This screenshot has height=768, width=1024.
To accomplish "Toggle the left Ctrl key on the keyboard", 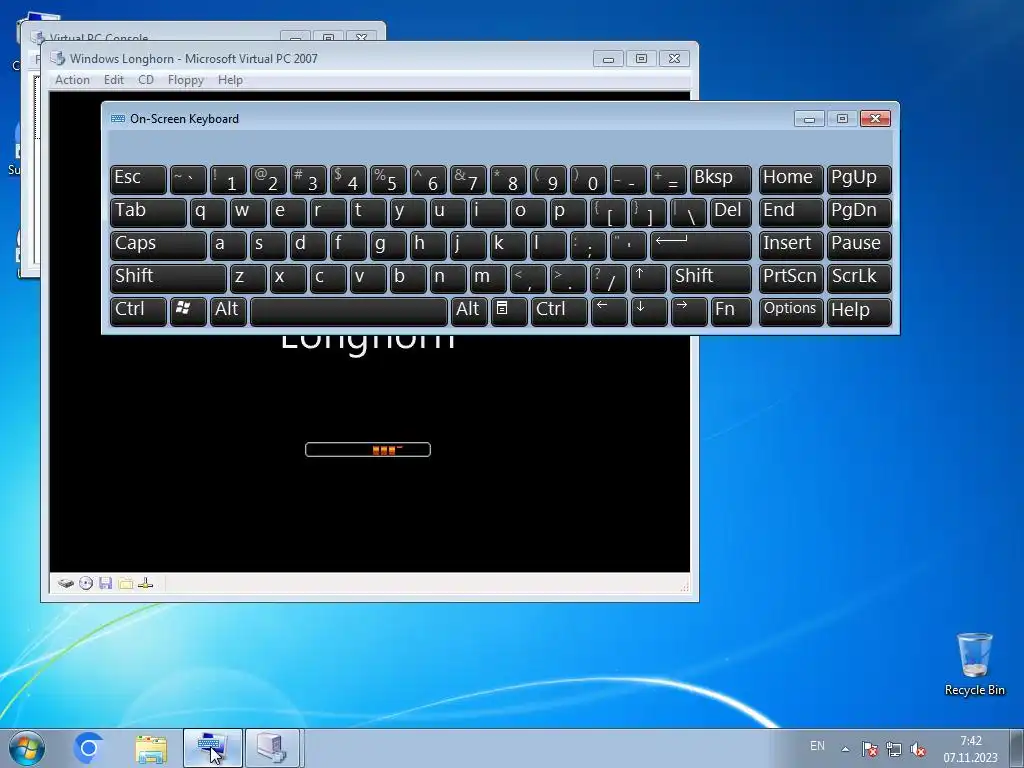I will tap(138, 311).
